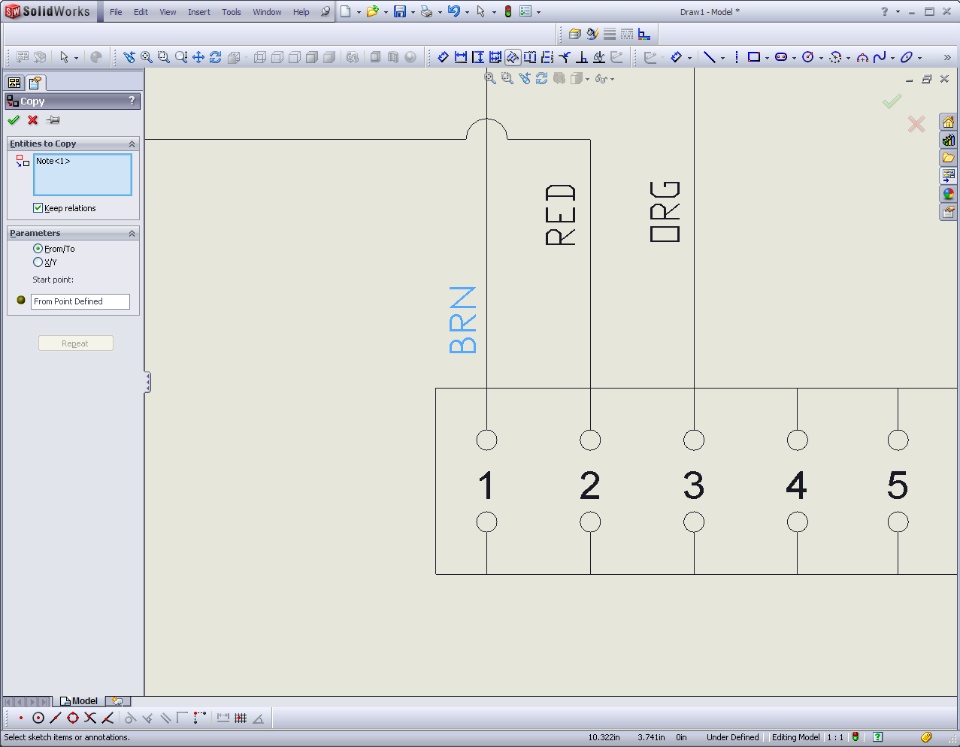Toggle the grid snap icon at bottom
Screen dimensions: 960x747
click(240, 718)
